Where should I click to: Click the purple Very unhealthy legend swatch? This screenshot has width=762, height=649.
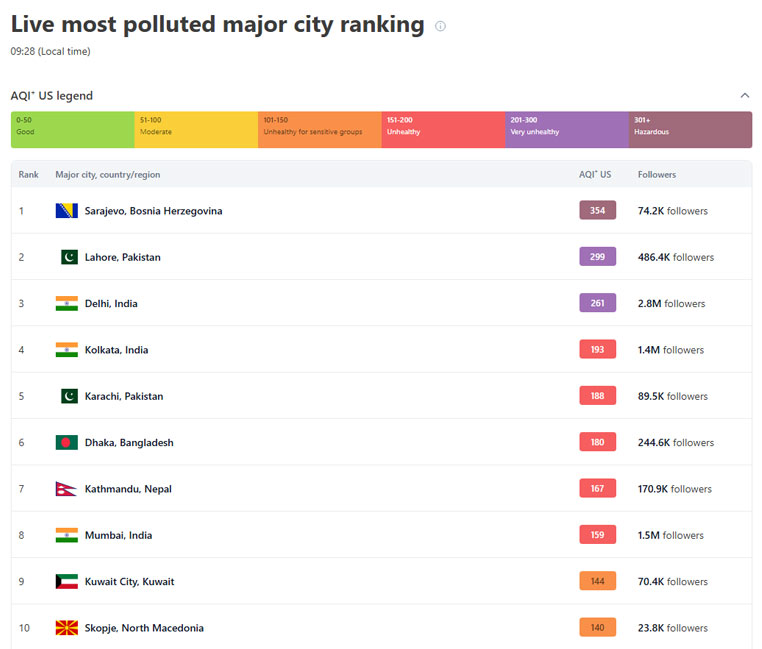[x=566, y=129]
